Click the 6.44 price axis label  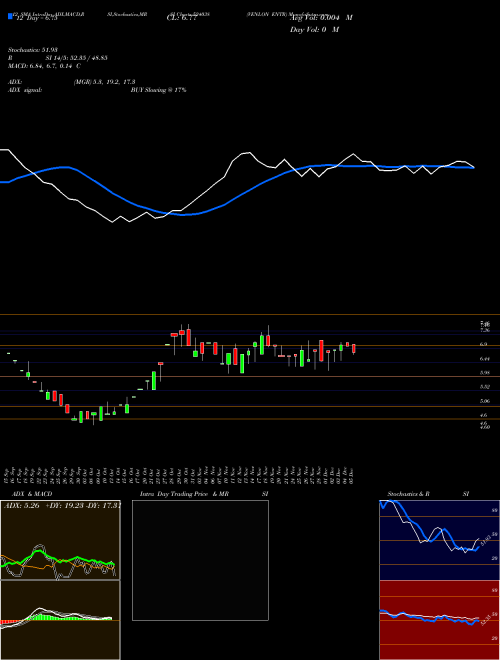(484, 359)
